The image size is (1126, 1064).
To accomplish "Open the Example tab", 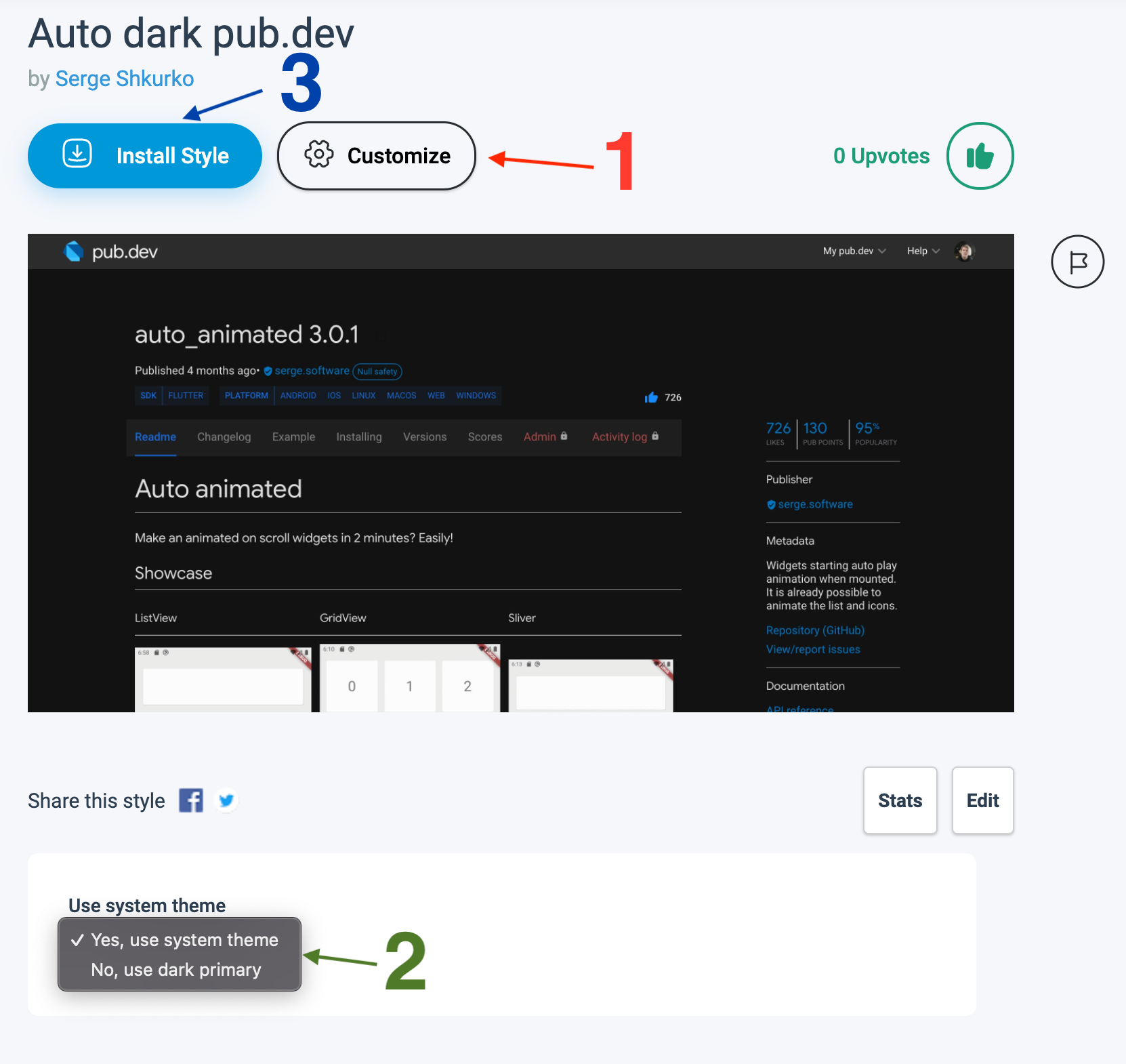I will [x=293, y=437].
